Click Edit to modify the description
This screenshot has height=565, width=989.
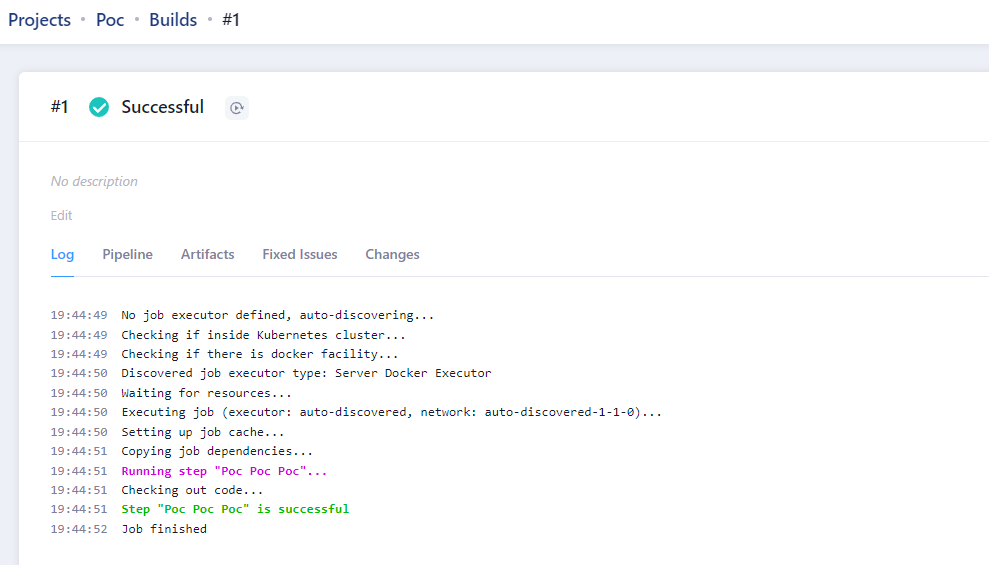point(62,216)
